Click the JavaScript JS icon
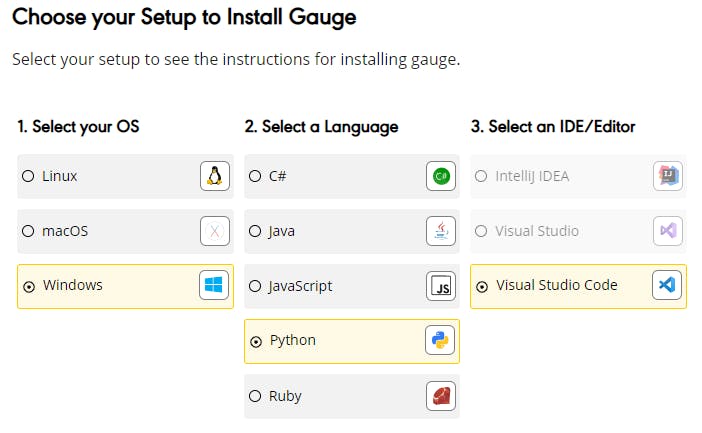The width and height of the screenshot is (702, 433). click(440, 286)
